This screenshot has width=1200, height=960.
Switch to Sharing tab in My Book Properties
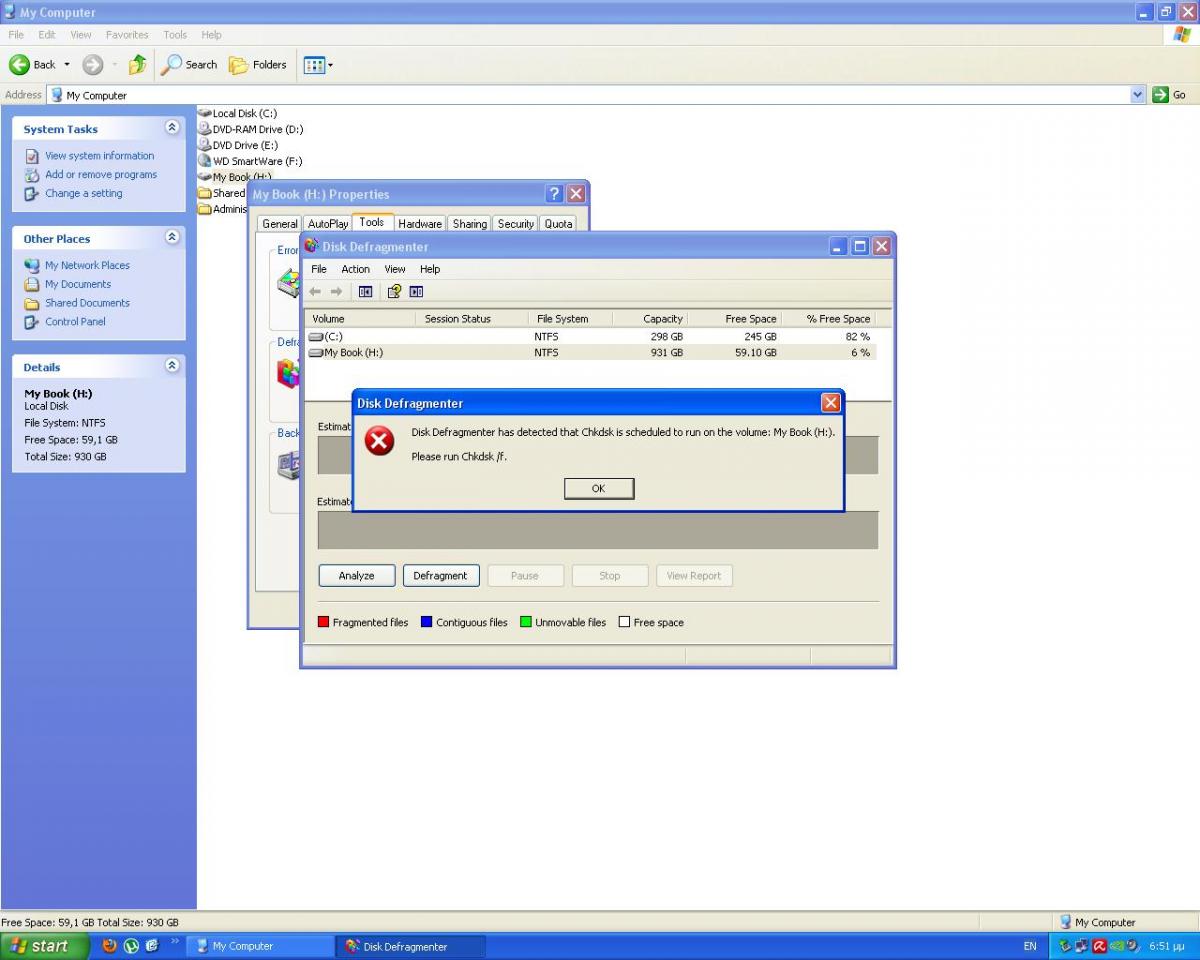pyautogui.click(x=469, y=224)
